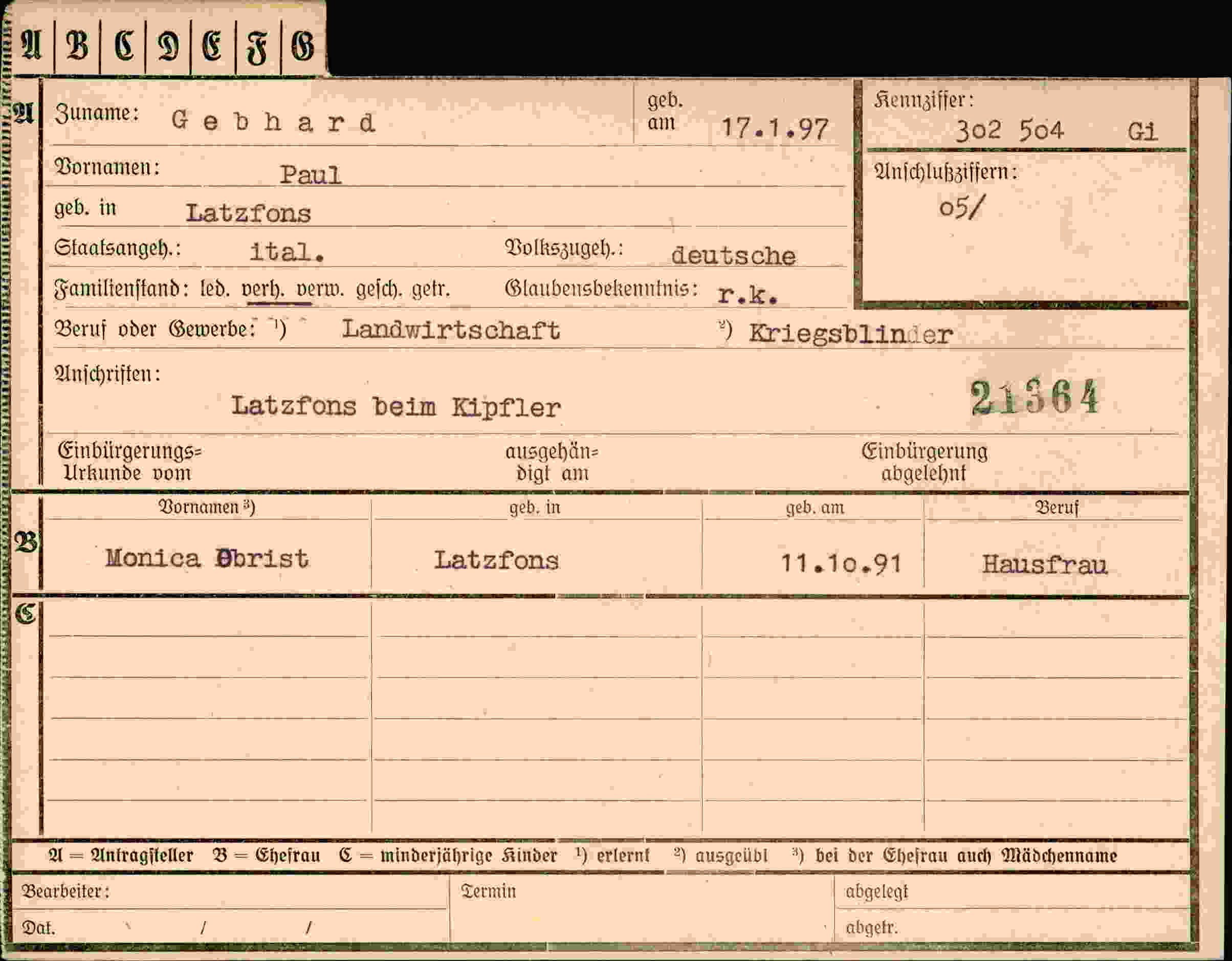Click the index tab letter F

257,47
